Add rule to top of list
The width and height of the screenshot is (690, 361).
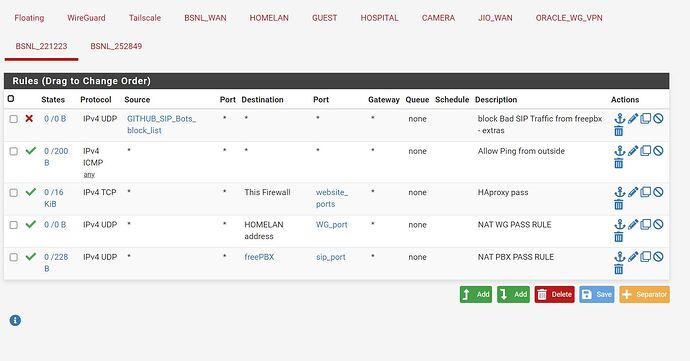pyautogui.click(x=476, y=295)
